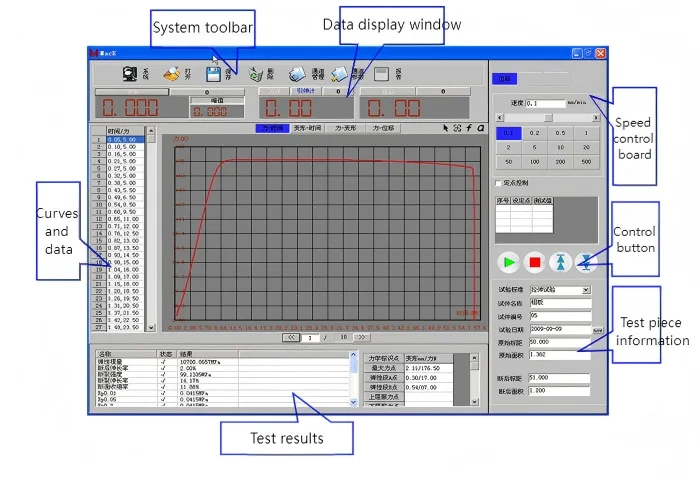
Task: Select the arrow pointer tool above the chart
Action: tap(445, 128)
